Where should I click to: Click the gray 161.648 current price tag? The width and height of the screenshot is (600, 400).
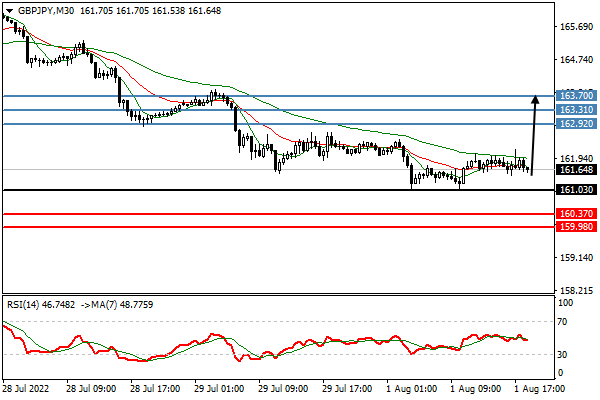(575, 169)
